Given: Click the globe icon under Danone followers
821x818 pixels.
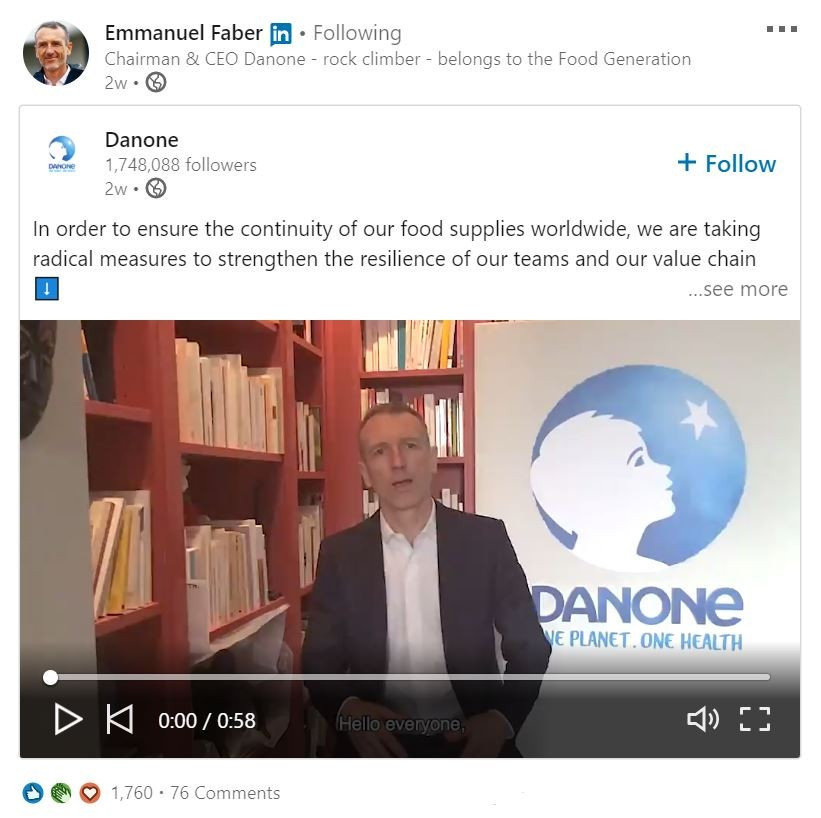Looking at the screenshot, I should tap(156, 188).
